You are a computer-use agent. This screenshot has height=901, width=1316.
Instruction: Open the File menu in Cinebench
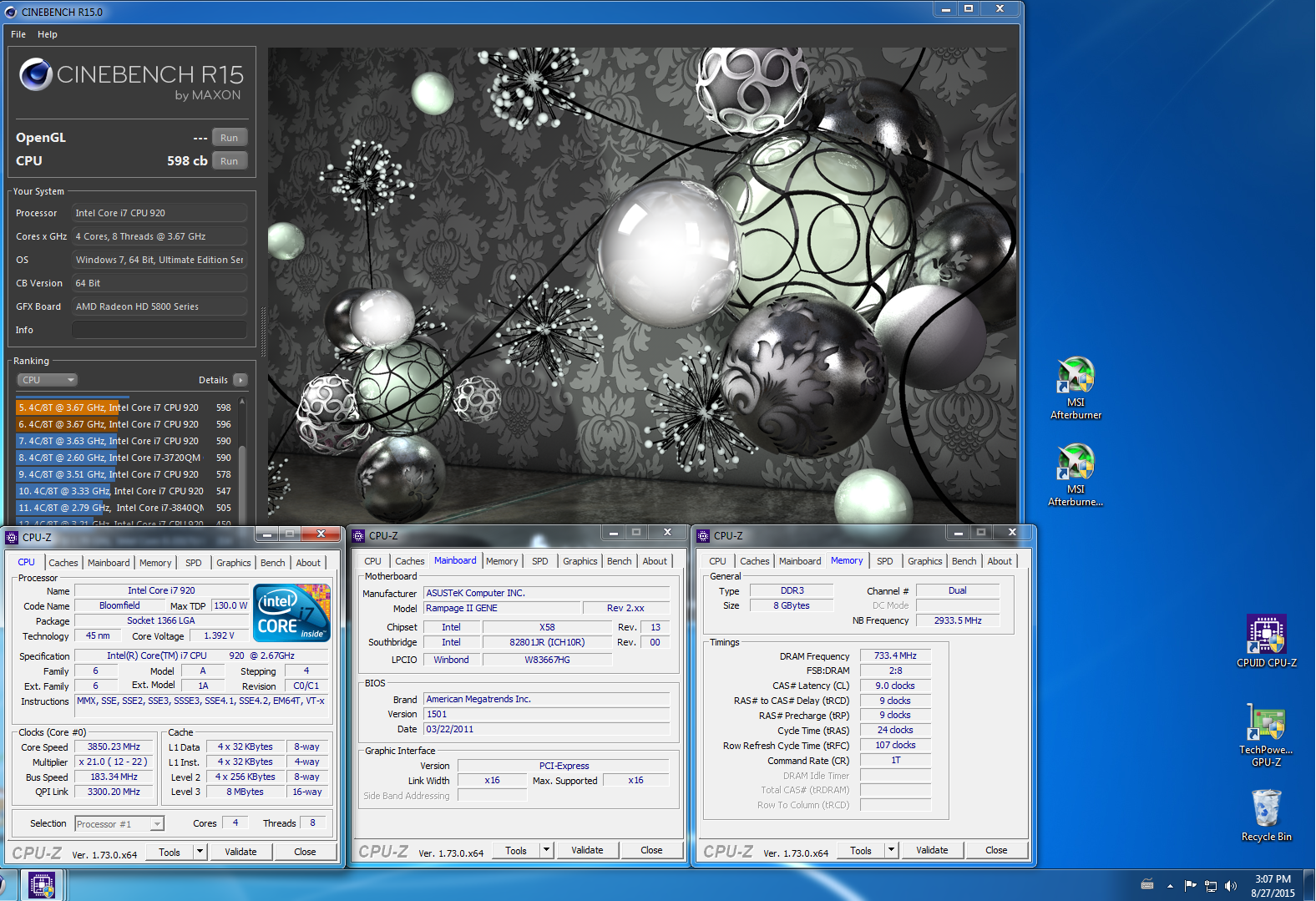[x=18, y=34]
